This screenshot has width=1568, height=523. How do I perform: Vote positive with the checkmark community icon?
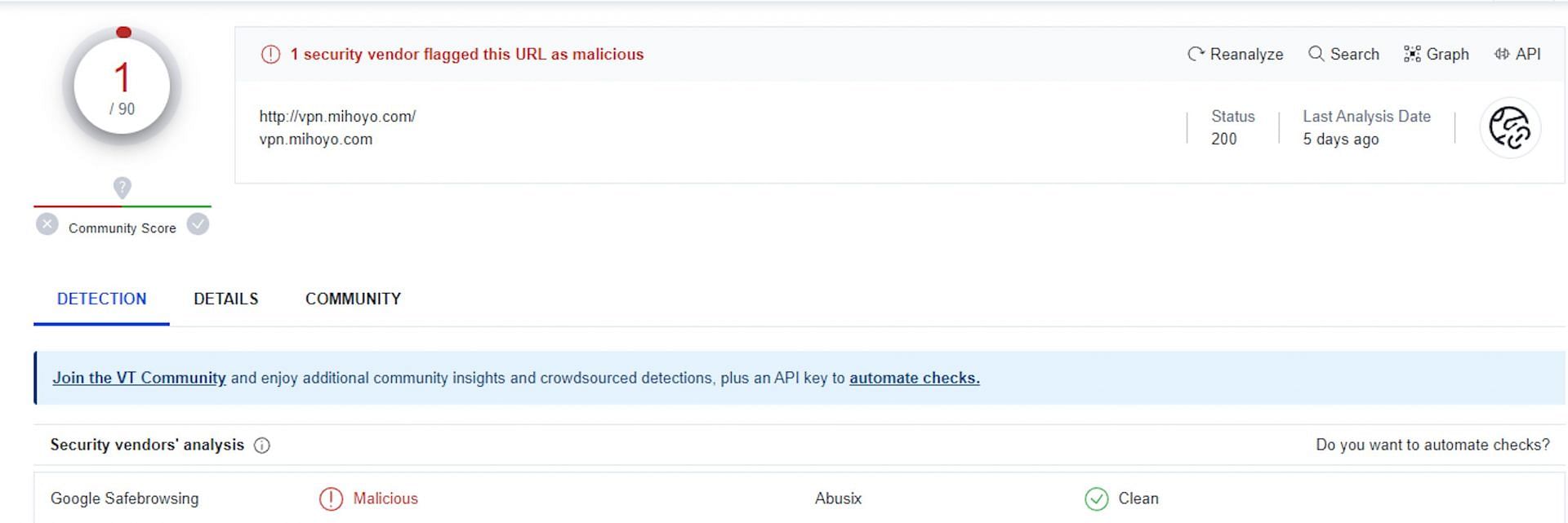pyautogui.click(x=198, y=224)
